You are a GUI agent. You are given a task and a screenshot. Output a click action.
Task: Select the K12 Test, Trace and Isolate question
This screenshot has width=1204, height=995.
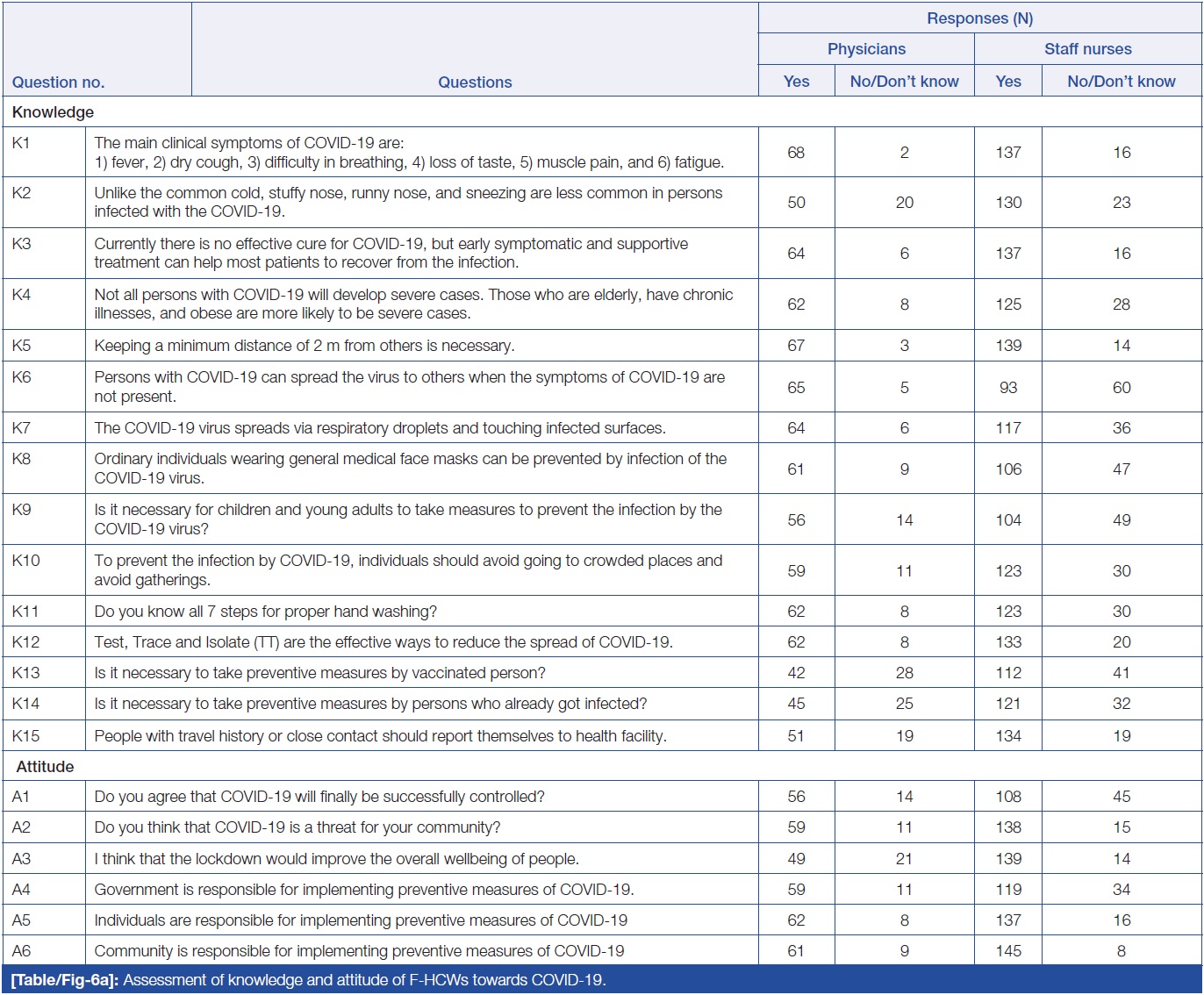coord(383,642)
